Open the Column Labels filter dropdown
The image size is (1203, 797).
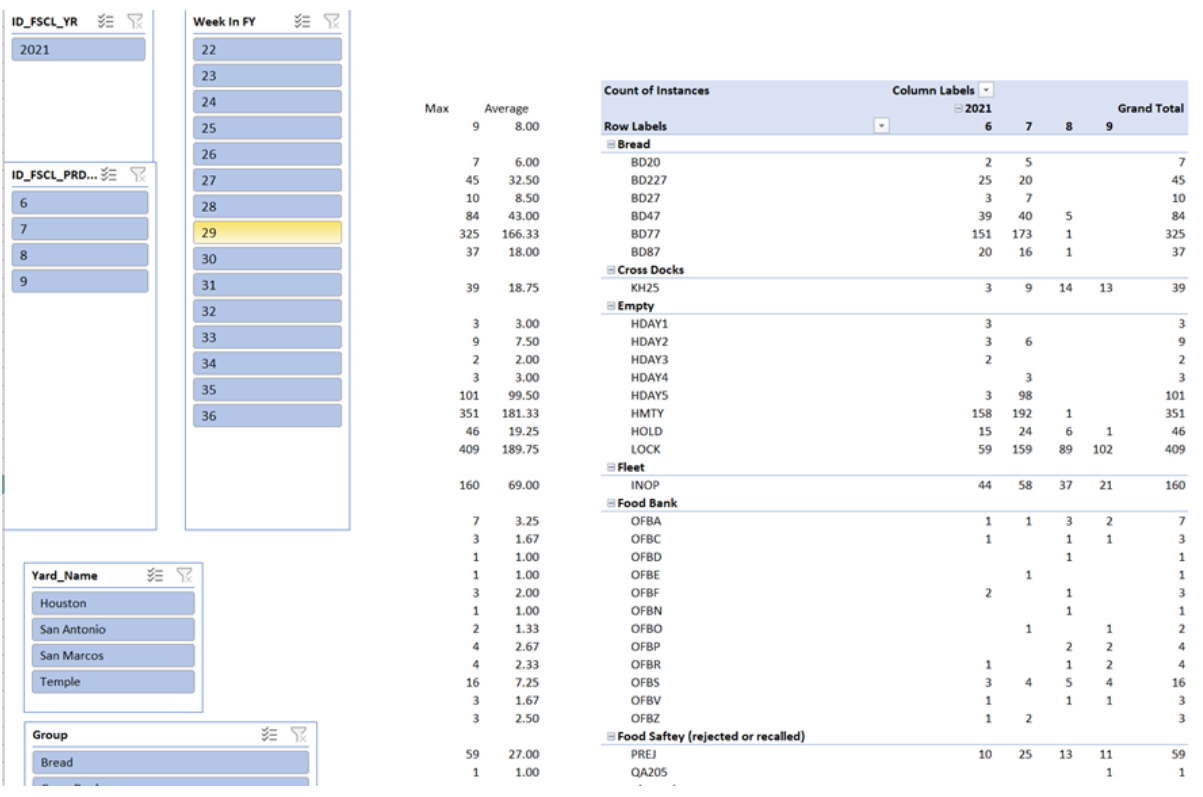pyautogui.click(x=986, y=90)
